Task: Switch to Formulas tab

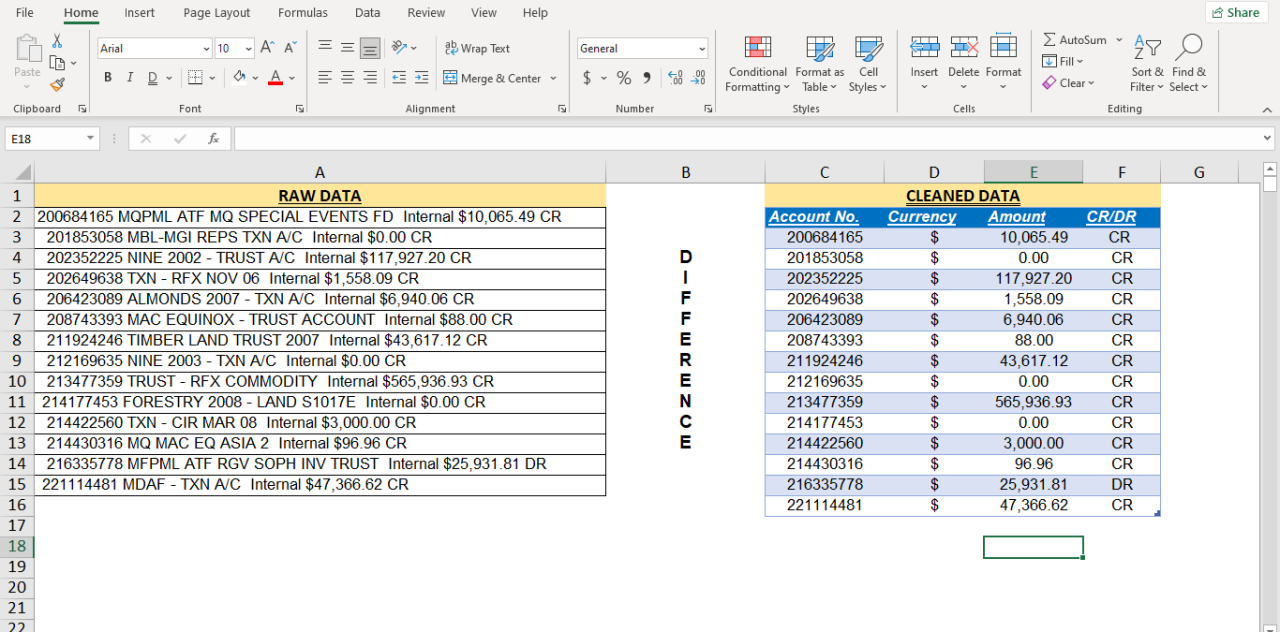Action: 303,13
